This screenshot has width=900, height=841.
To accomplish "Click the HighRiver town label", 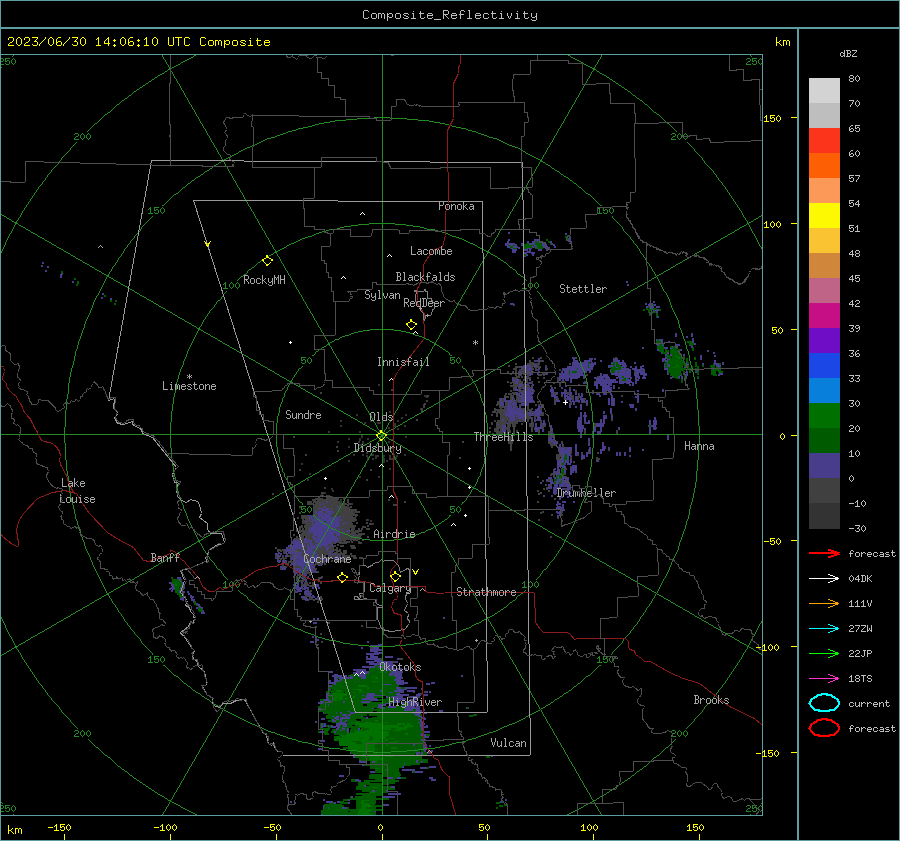I will point(415,702).
